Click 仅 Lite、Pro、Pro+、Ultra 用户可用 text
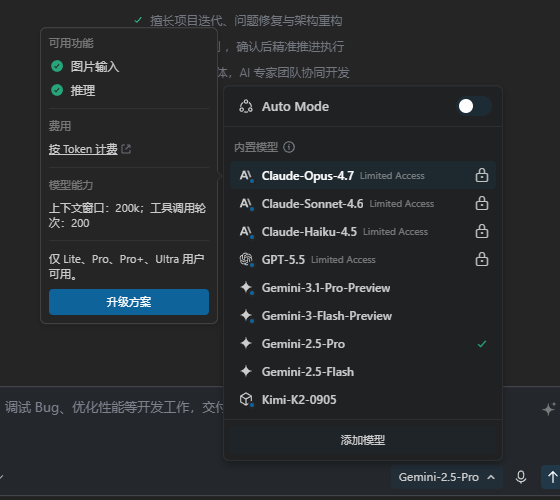Image resolution: width=560 pixels, height=500 pixels. tap(126, 266)
